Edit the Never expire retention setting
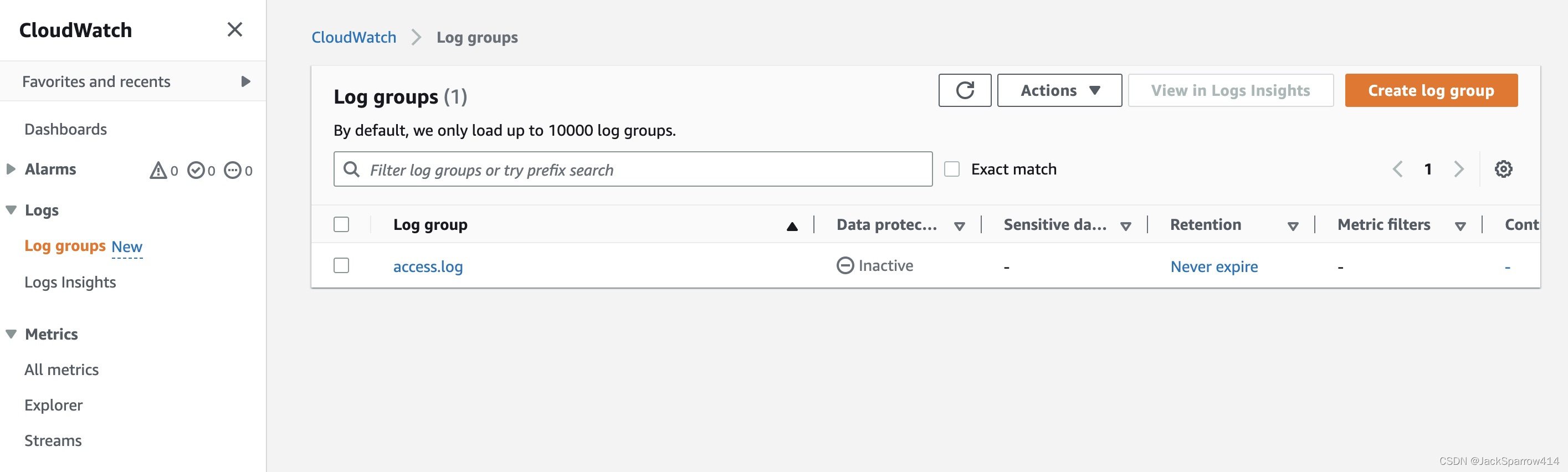This screenshot has width=1568, height=472. 1214,266
